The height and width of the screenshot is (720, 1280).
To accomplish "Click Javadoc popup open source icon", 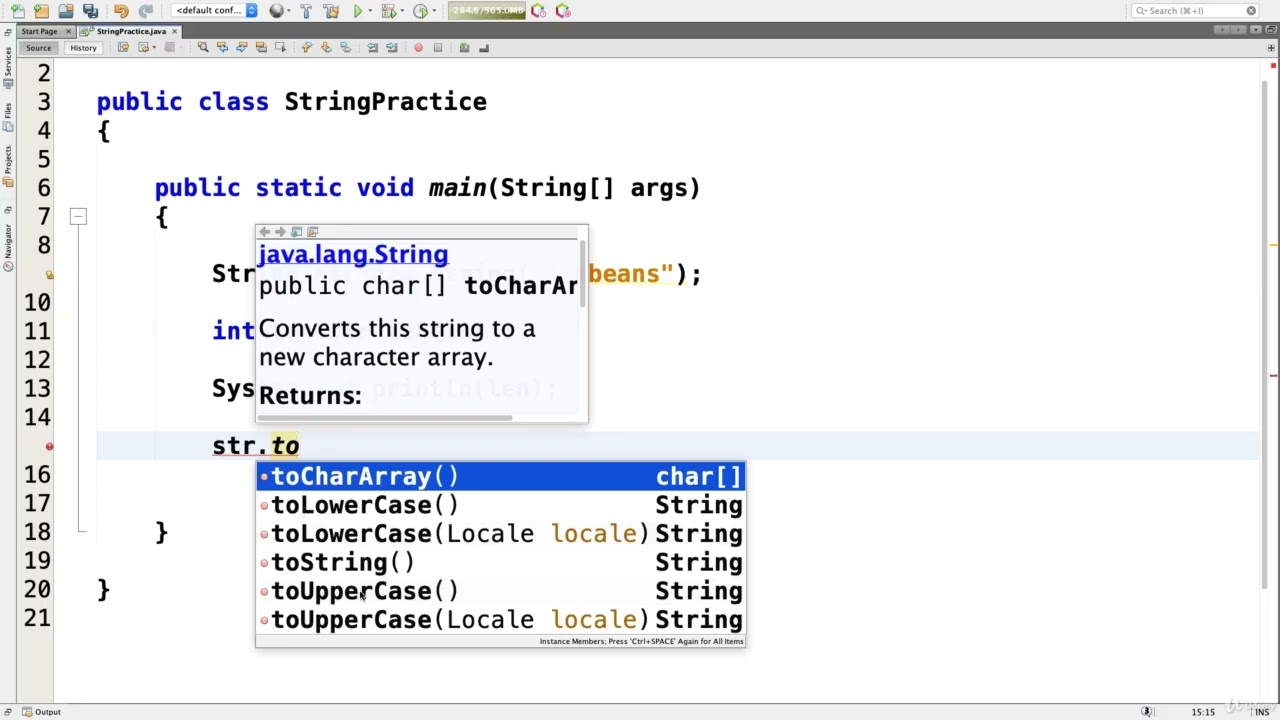I will point(312,232).
